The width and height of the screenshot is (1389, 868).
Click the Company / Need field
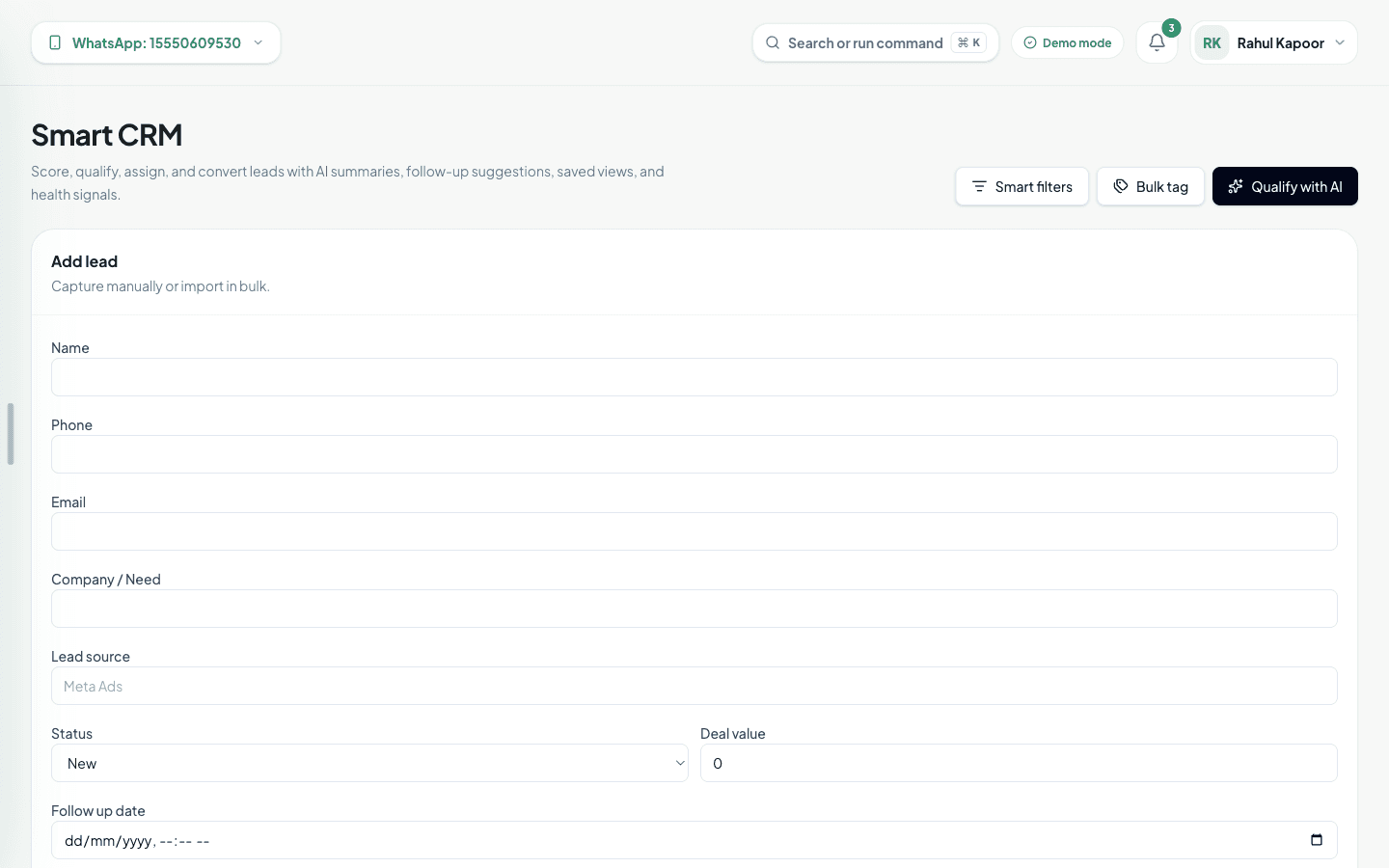[x=694, y=609]
